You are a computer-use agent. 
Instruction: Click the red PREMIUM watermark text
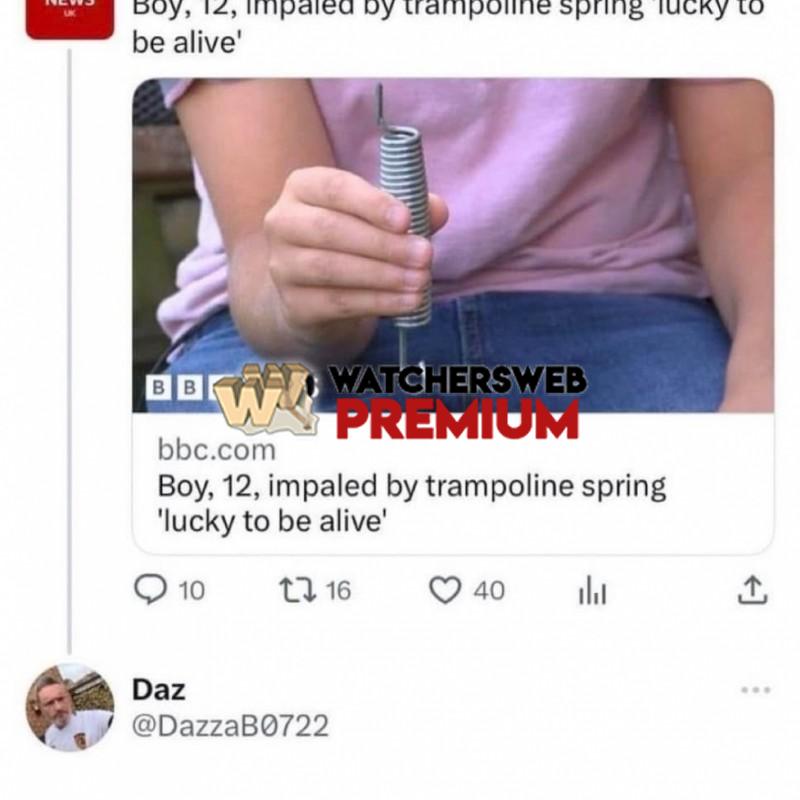(458, 419)
